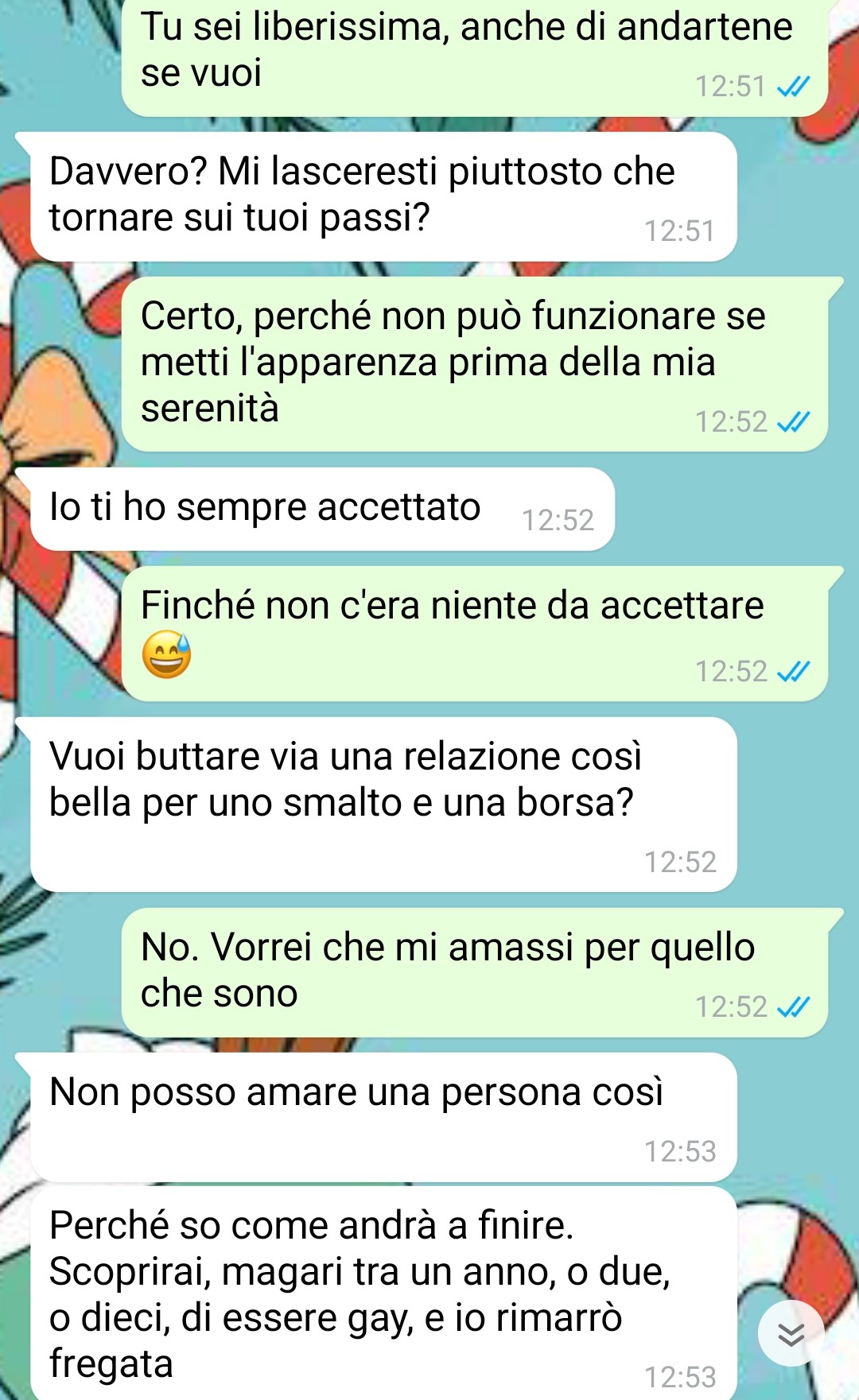859x1400 pixels.
Task: Select the 'Vuoi buttare via una relazione' bubble
Action: [383, 805]
